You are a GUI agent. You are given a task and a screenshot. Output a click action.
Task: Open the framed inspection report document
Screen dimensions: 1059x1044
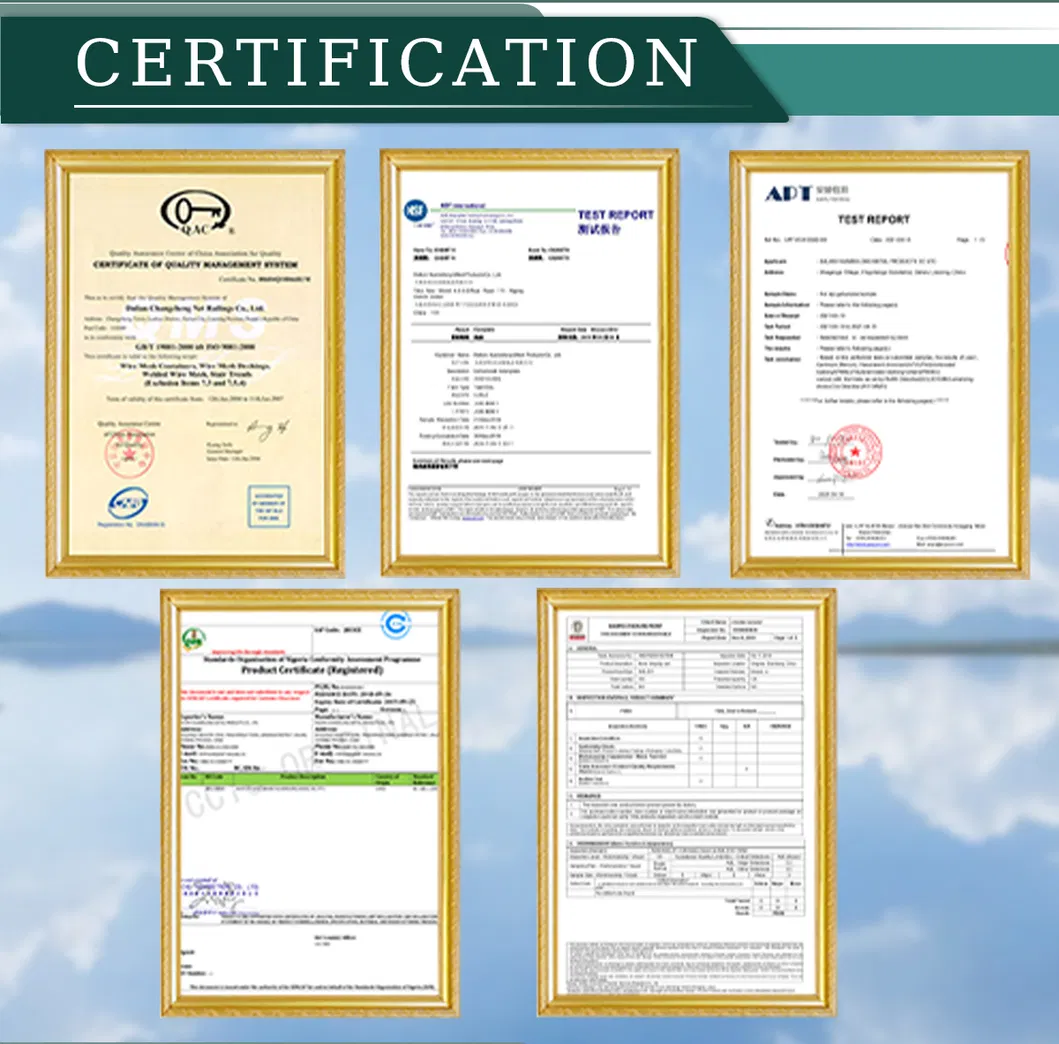pyautogui.click(x=686, y=802)
